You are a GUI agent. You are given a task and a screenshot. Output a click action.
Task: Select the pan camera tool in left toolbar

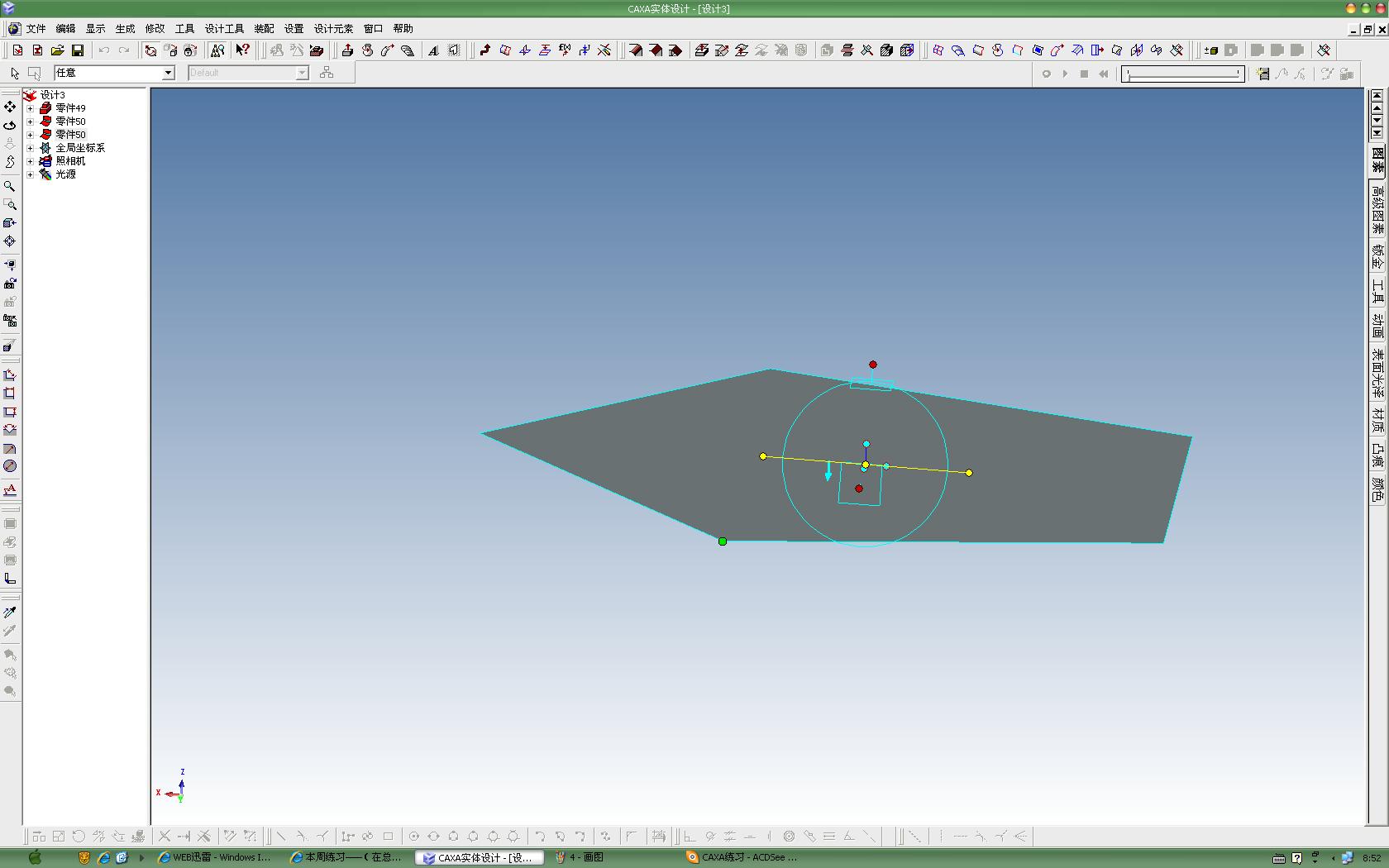tap(10, 107)
